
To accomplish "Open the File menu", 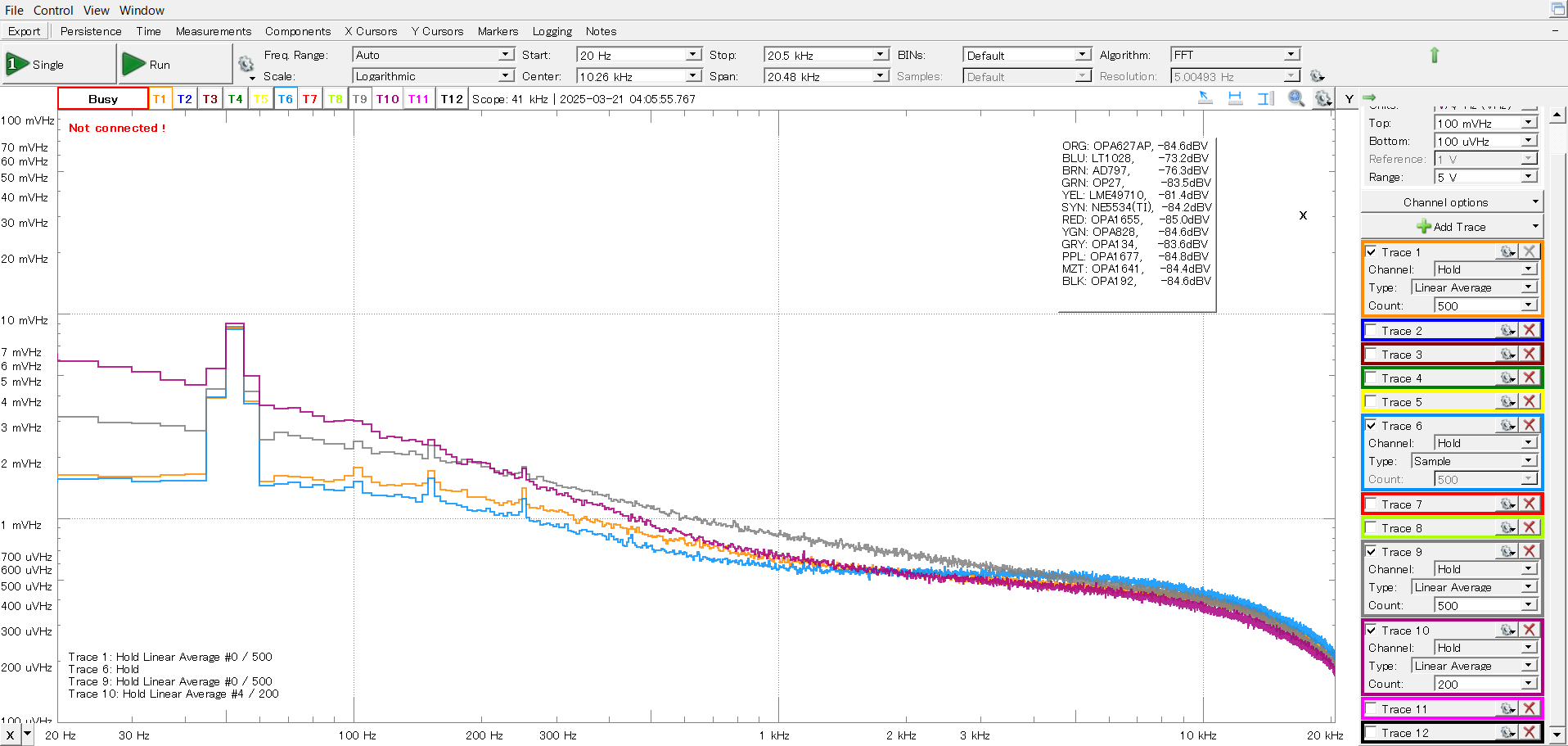I will 14,10.
